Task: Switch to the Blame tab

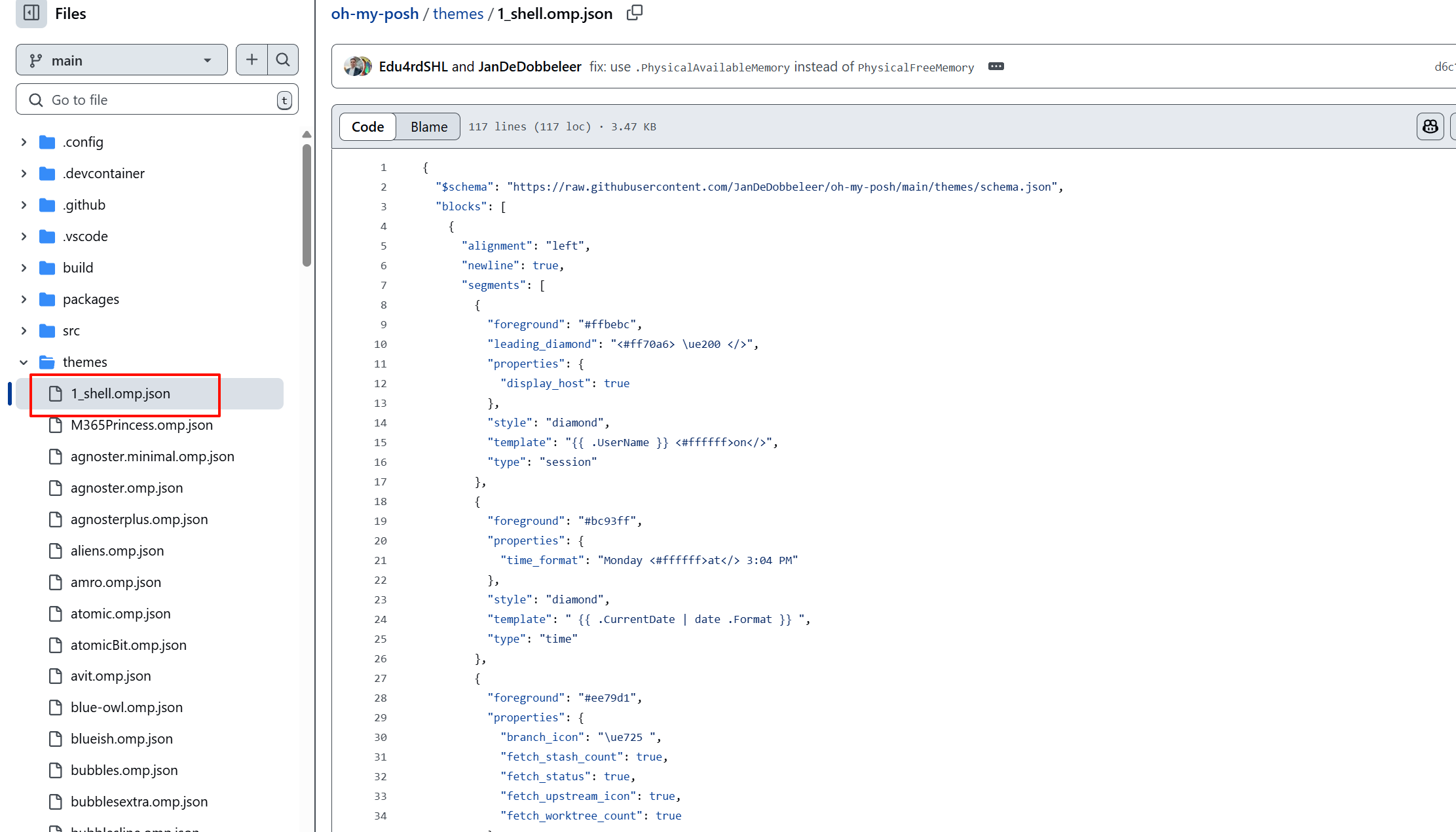Action: [x=429, y=126]
